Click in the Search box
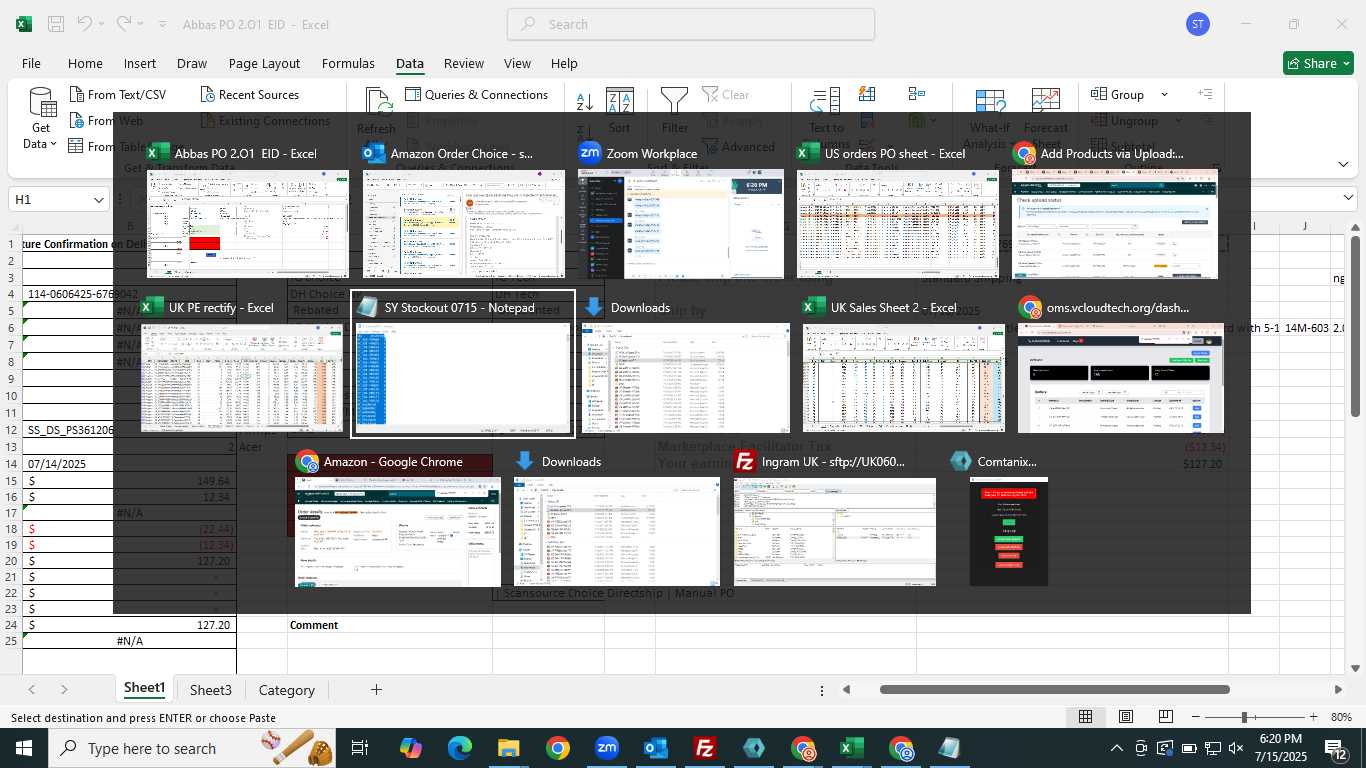The image size is (1366, 768). 691,24
